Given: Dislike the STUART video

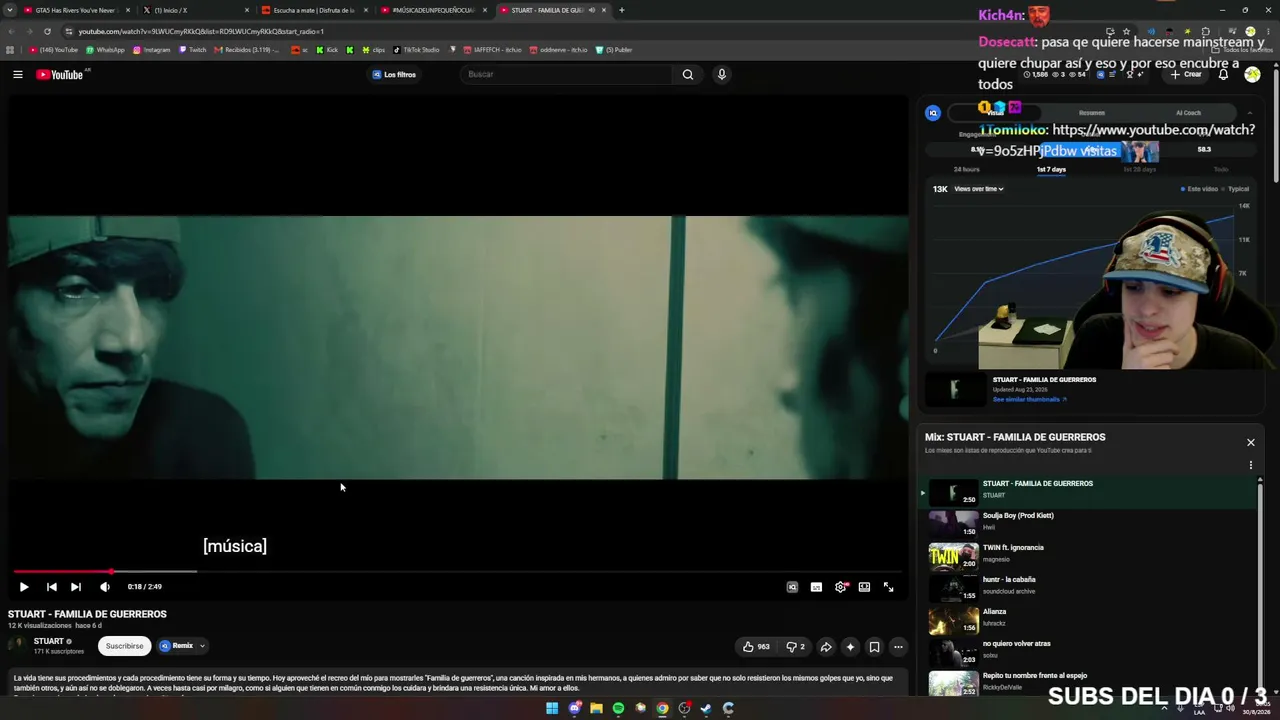Looking at the screenshot, I should click(x=795, y=647).
